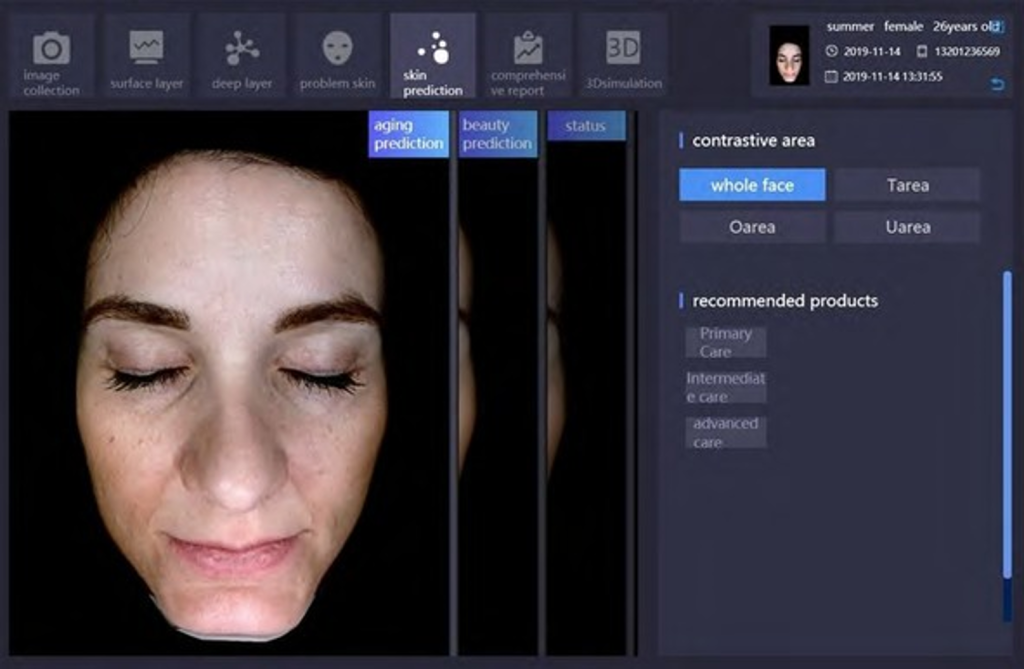The image size is (1024, 669).
Task: Click the blue return arrow icon
Action: click(996, 84)
